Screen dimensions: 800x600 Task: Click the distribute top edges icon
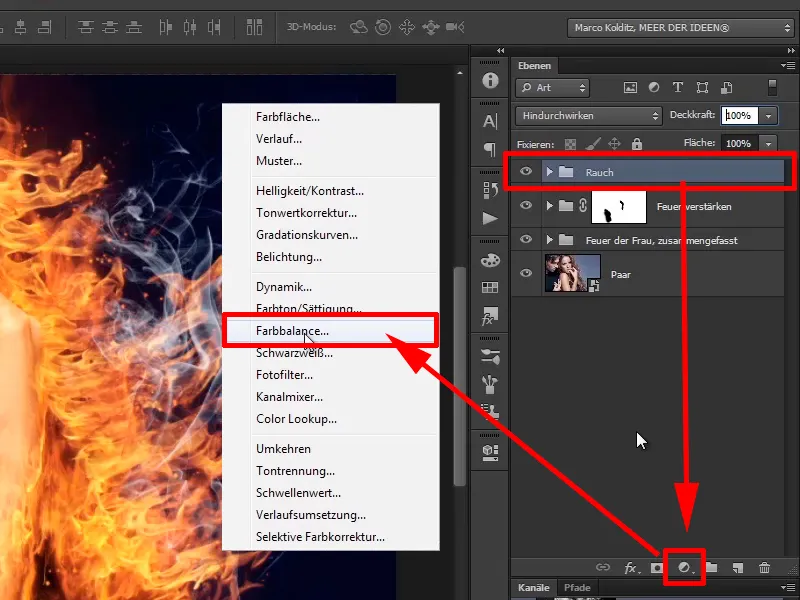(85, 27)
